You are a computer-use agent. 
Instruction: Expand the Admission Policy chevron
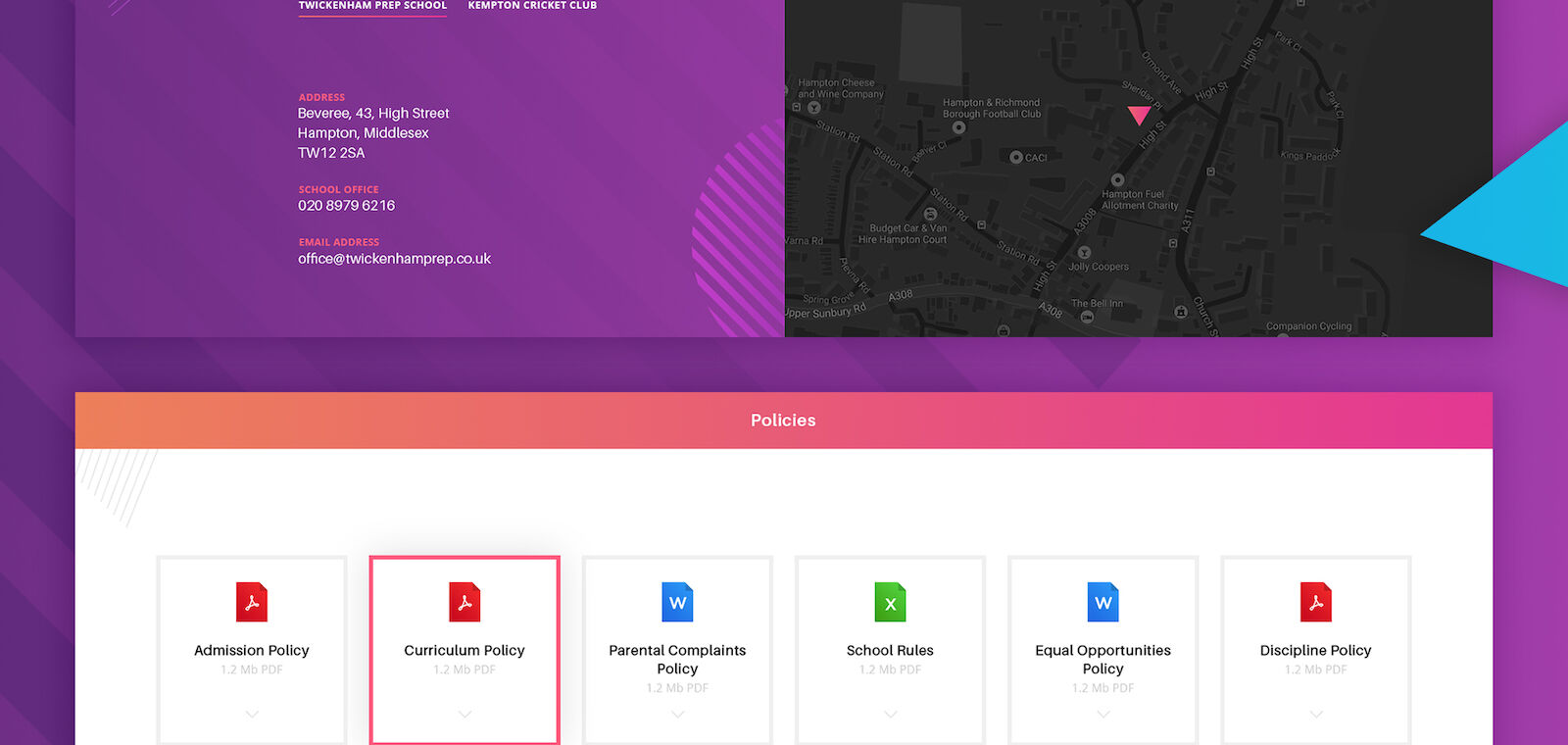point(252,715)
